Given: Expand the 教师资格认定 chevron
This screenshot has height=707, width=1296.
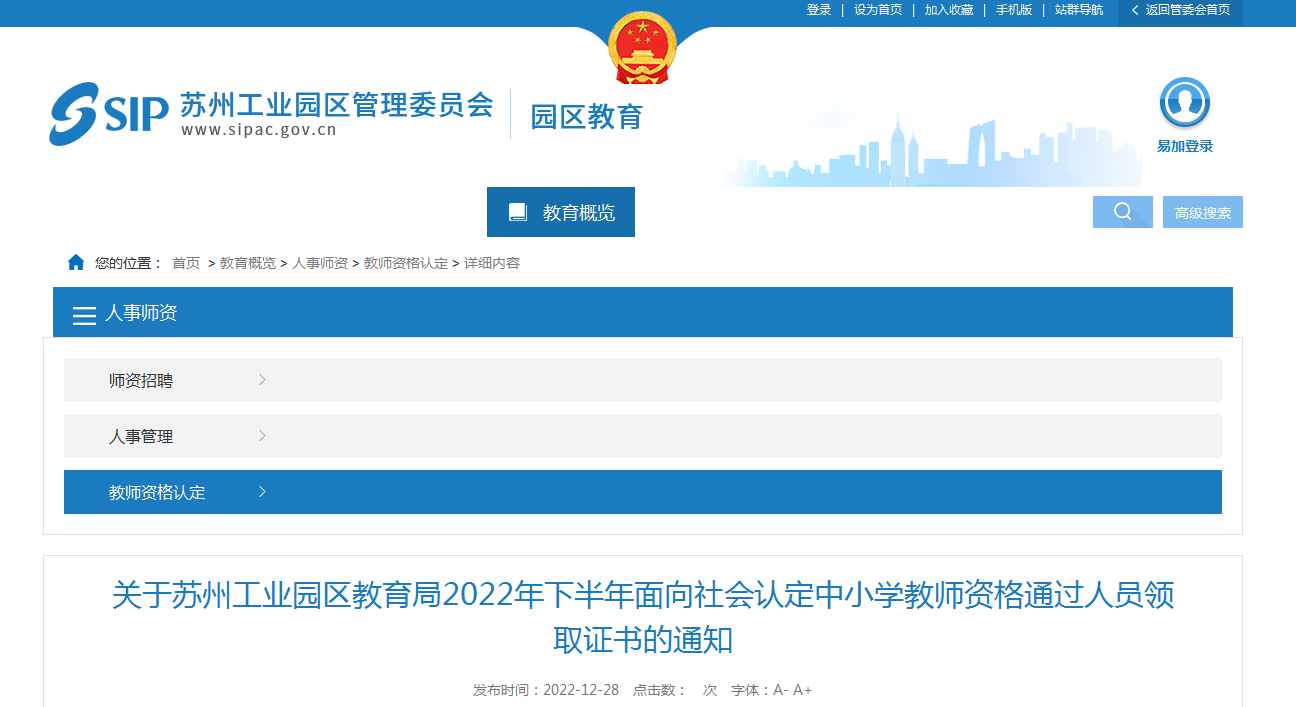Looking at the screenshot, I should point(262,492).
